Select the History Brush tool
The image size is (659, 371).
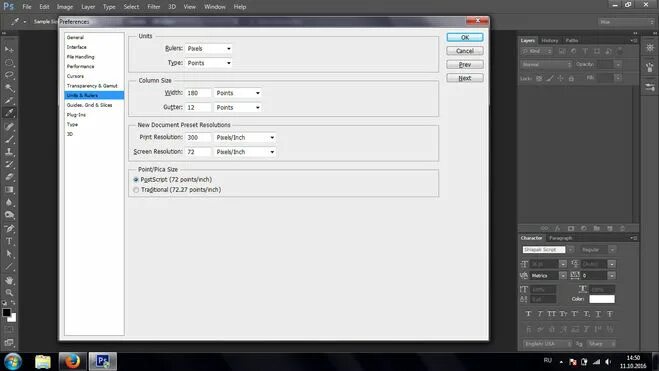click(9, 164)
